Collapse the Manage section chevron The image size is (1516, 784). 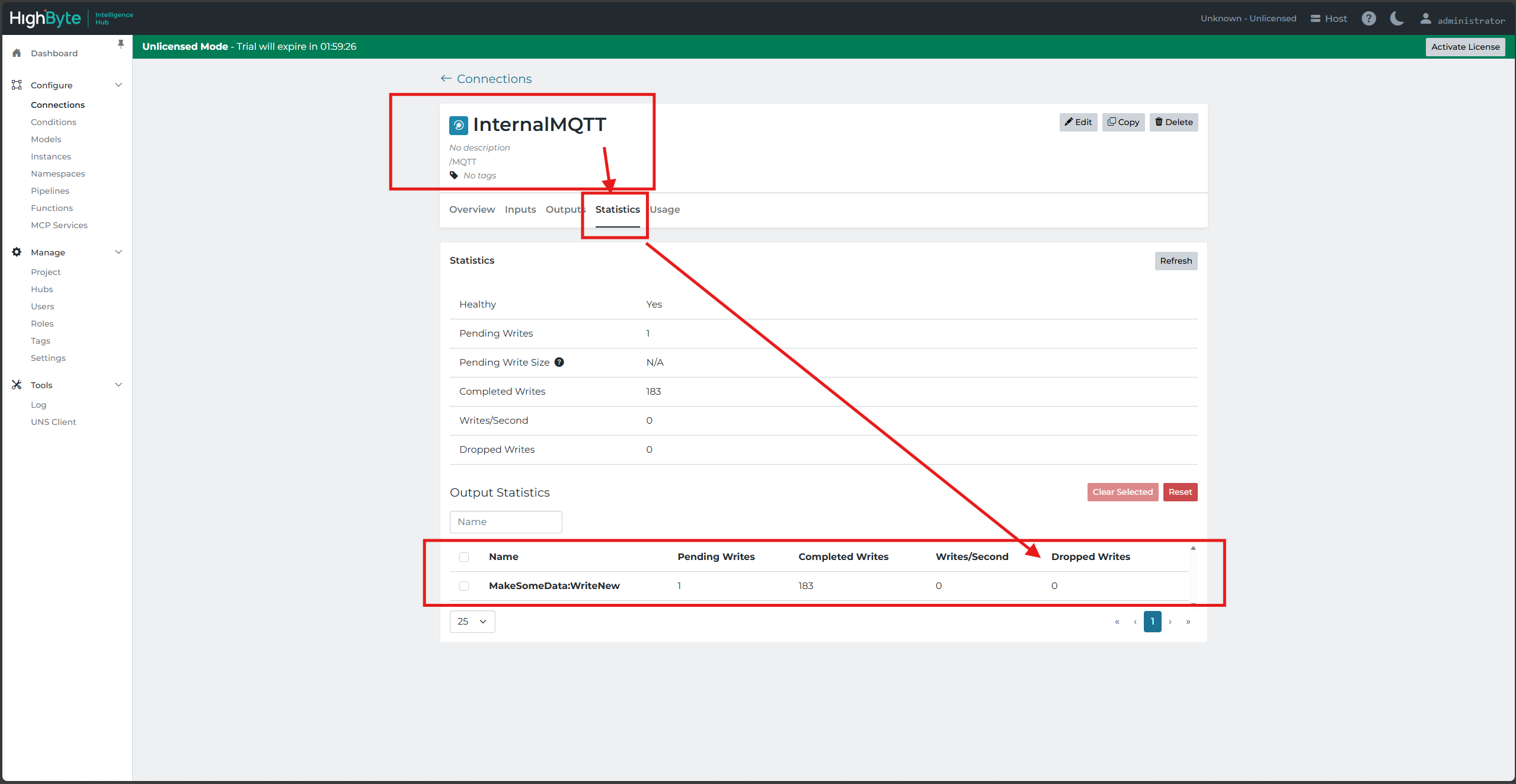pyautogui.click(x=119, y=252)
